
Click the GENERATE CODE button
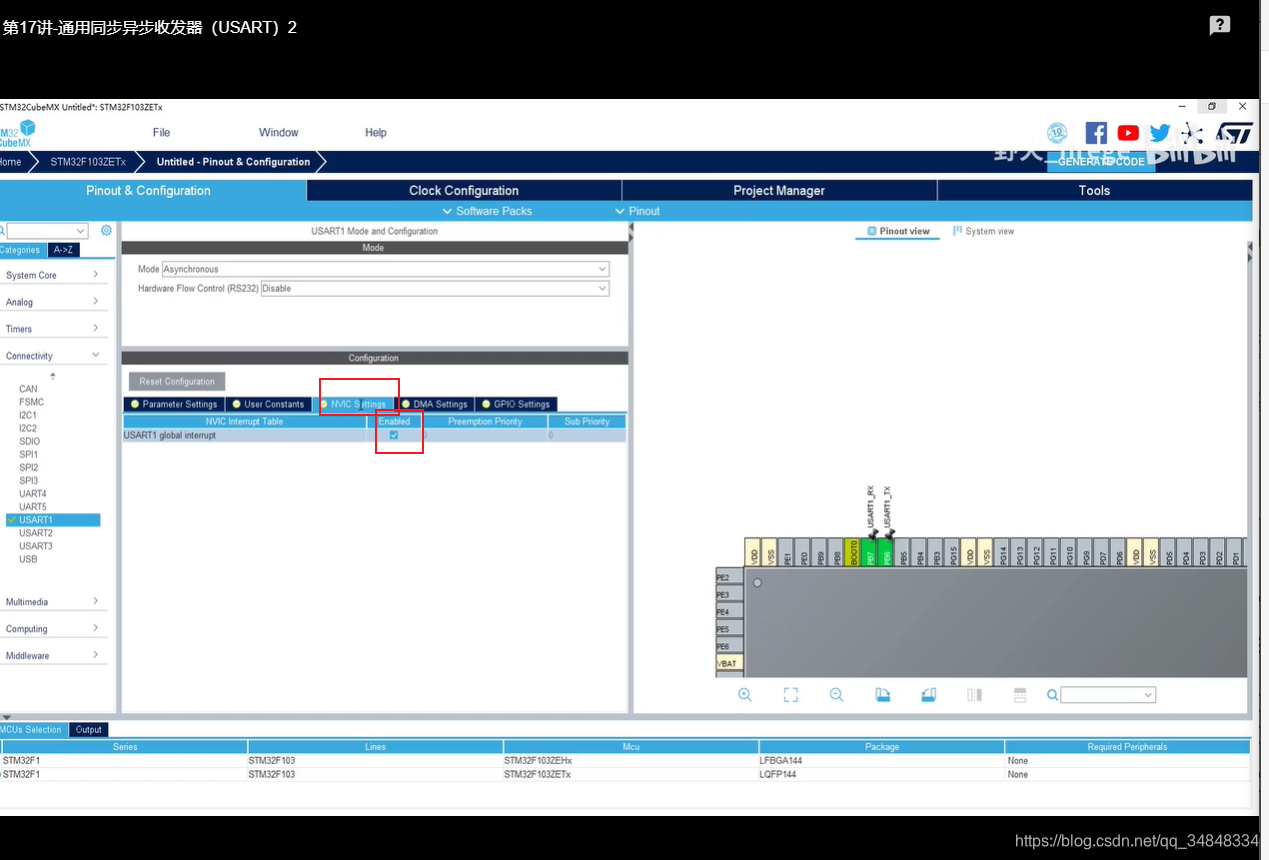tap(1101, 162)
